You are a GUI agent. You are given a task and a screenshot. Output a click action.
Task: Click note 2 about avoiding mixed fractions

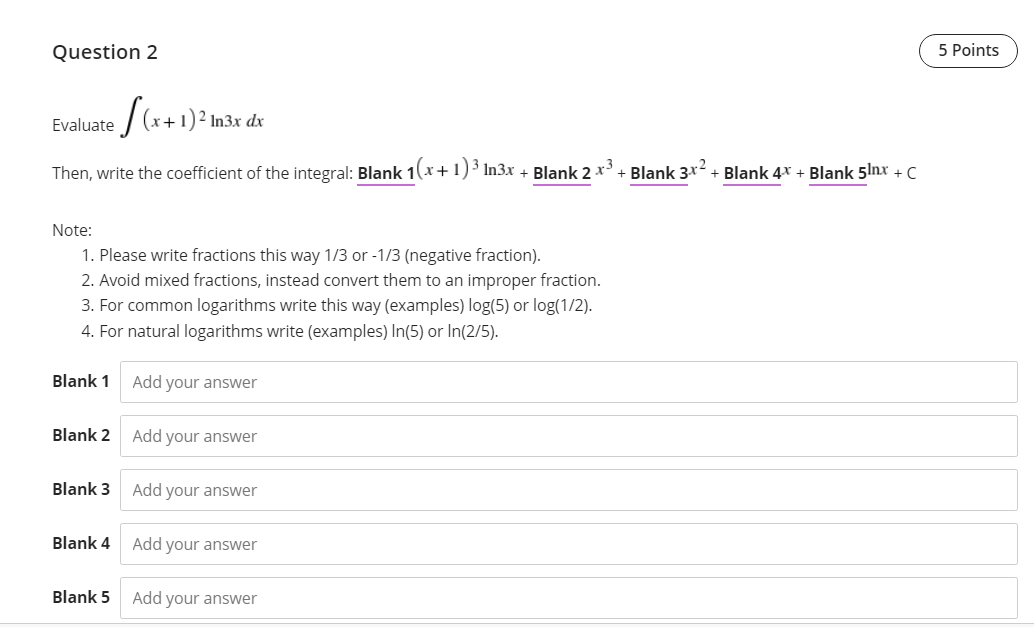click(x=348, y=280)
